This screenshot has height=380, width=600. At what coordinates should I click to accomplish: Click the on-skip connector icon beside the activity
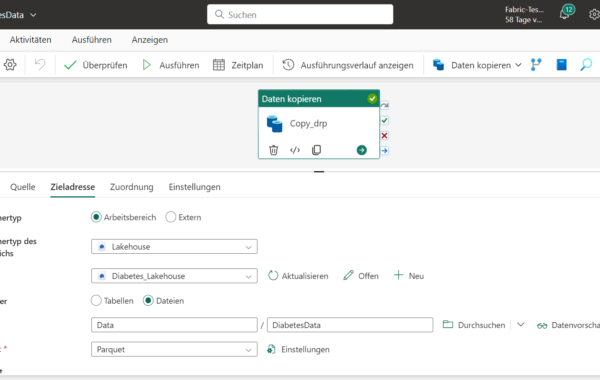point(385,105)
